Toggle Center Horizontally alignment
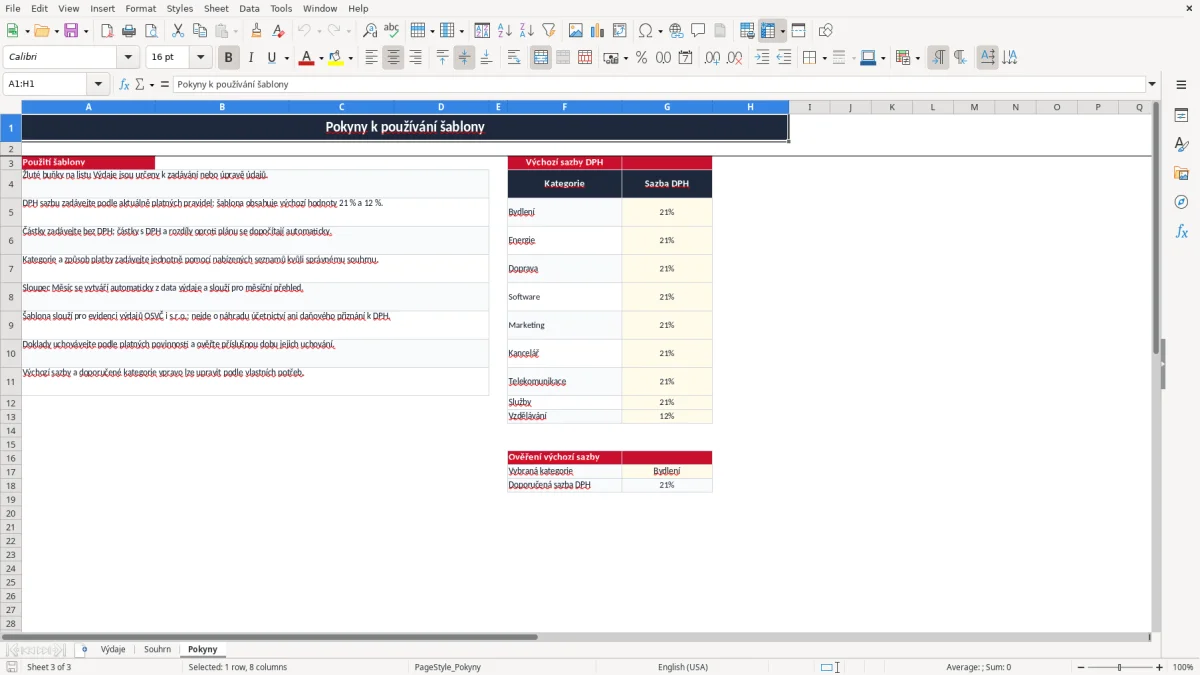This screenshot has width=1200, height=675. click(x=393, y=58)
